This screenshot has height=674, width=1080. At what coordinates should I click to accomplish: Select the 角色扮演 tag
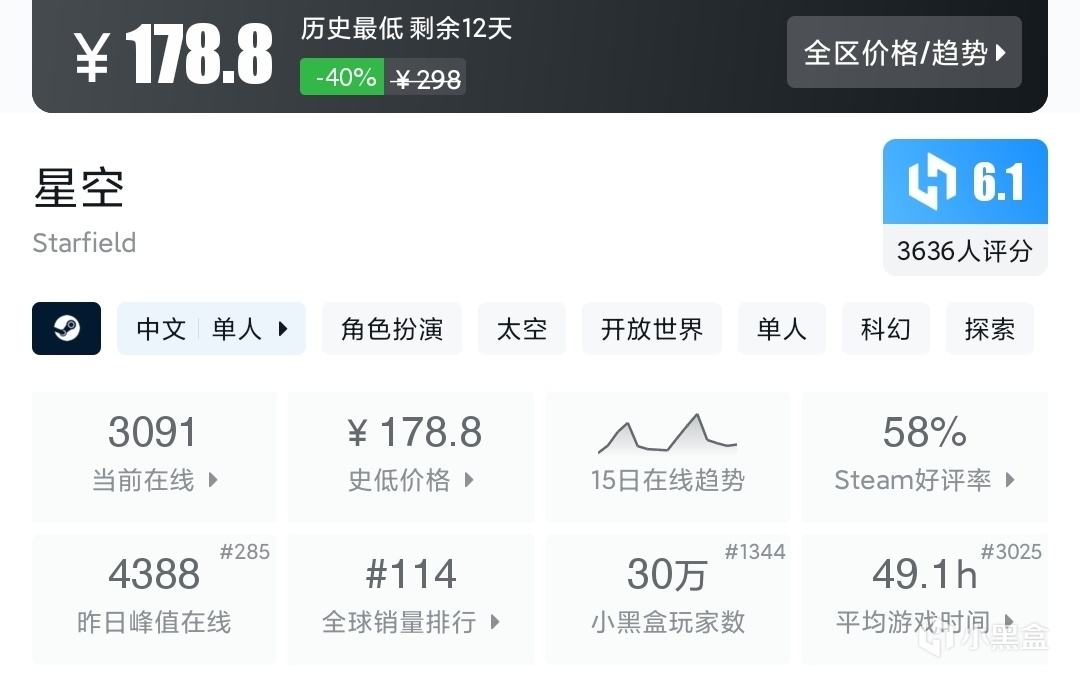391,328
